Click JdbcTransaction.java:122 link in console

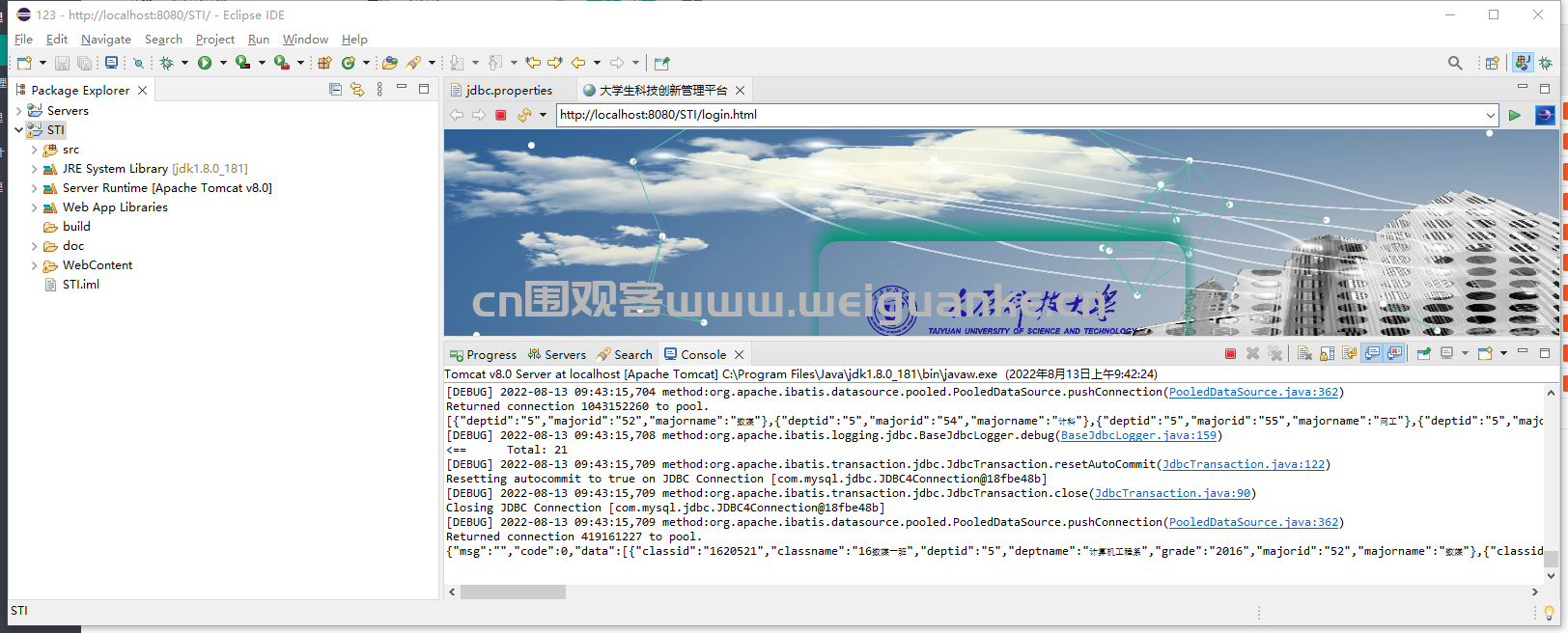1244,464
